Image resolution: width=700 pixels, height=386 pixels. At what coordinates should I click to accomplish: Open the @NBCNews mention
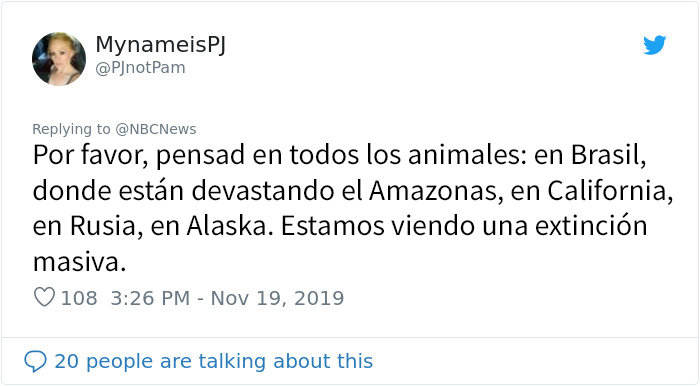pyautogui.click(x=156, y=129)
